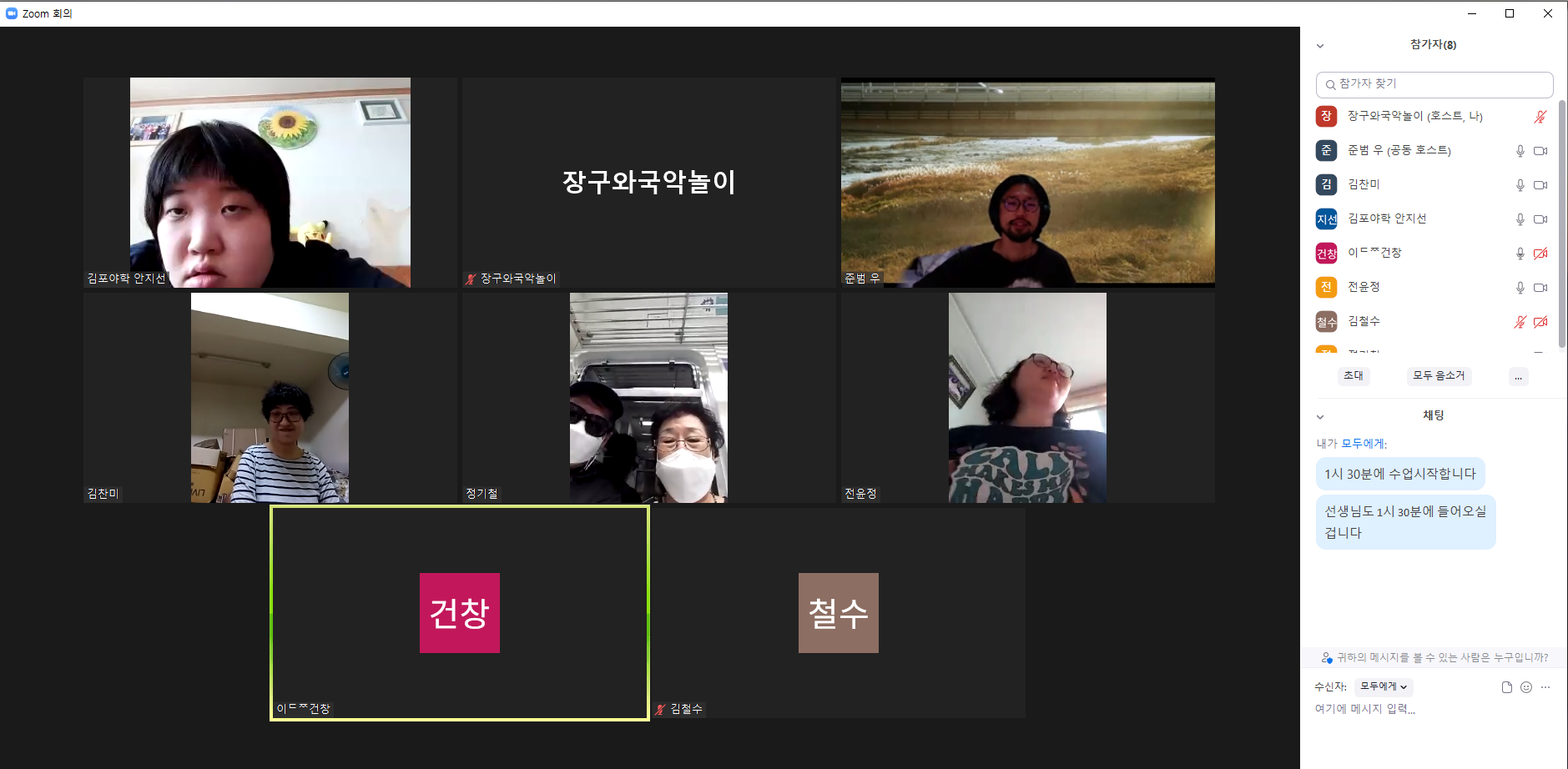Open the emoji picker in chat

(1526, 687)
